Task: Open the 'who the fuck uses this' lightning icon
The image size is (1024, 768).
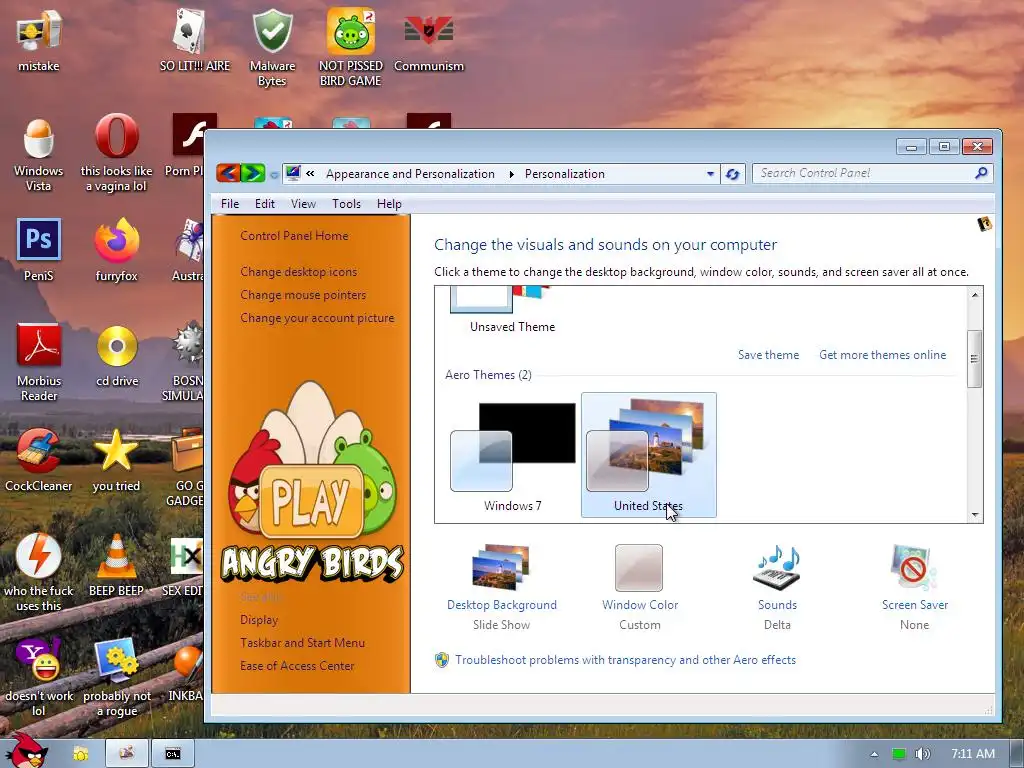Action: [x=39, y=573]
